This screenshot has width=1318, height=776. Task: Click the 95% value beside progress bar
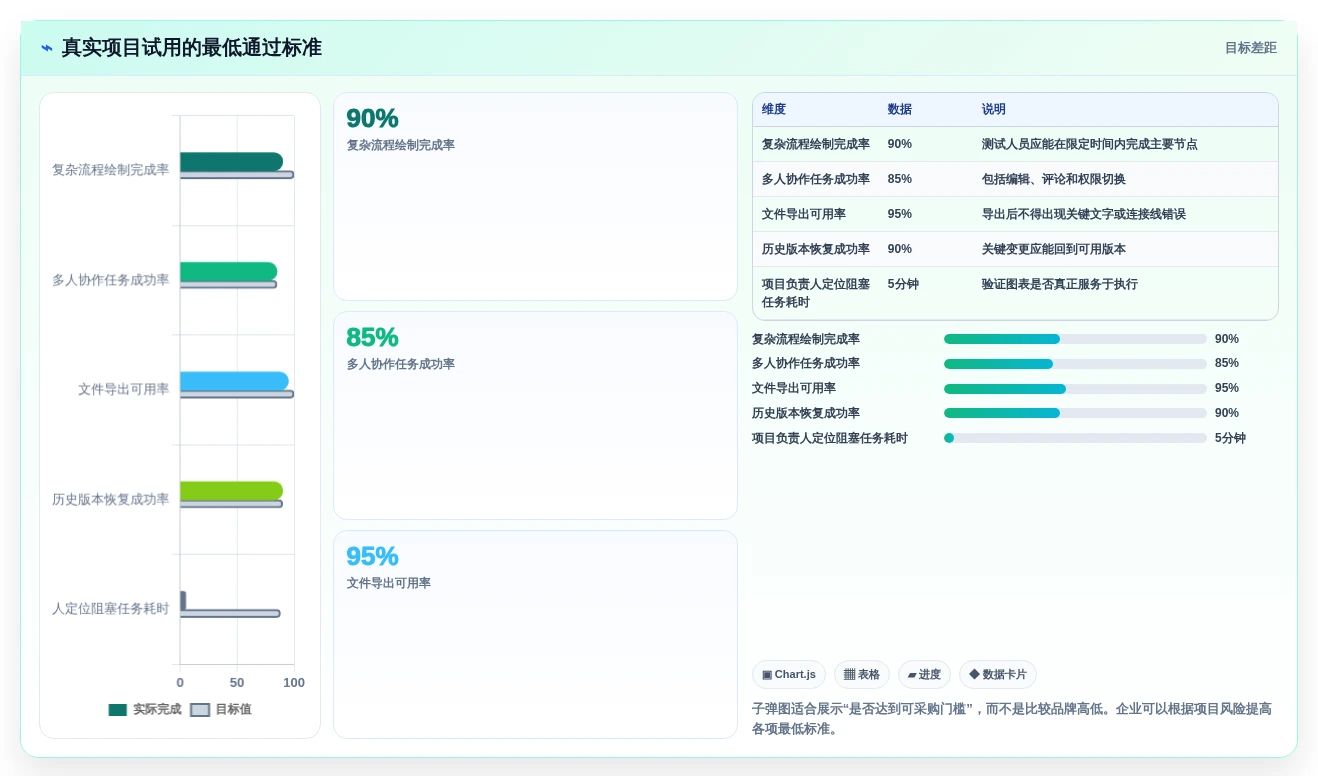click(1227, 388)
